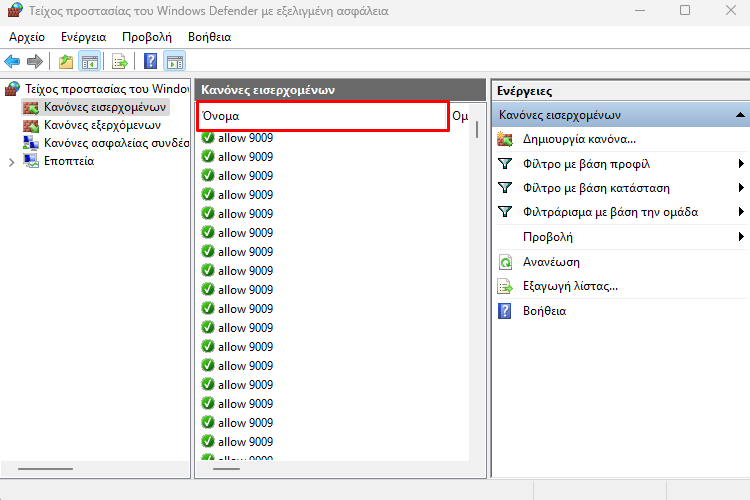Image resolution: width=750 pixels, height=500 pixels.
Task: Minimize the firewall window
Action: coord(640,11)
